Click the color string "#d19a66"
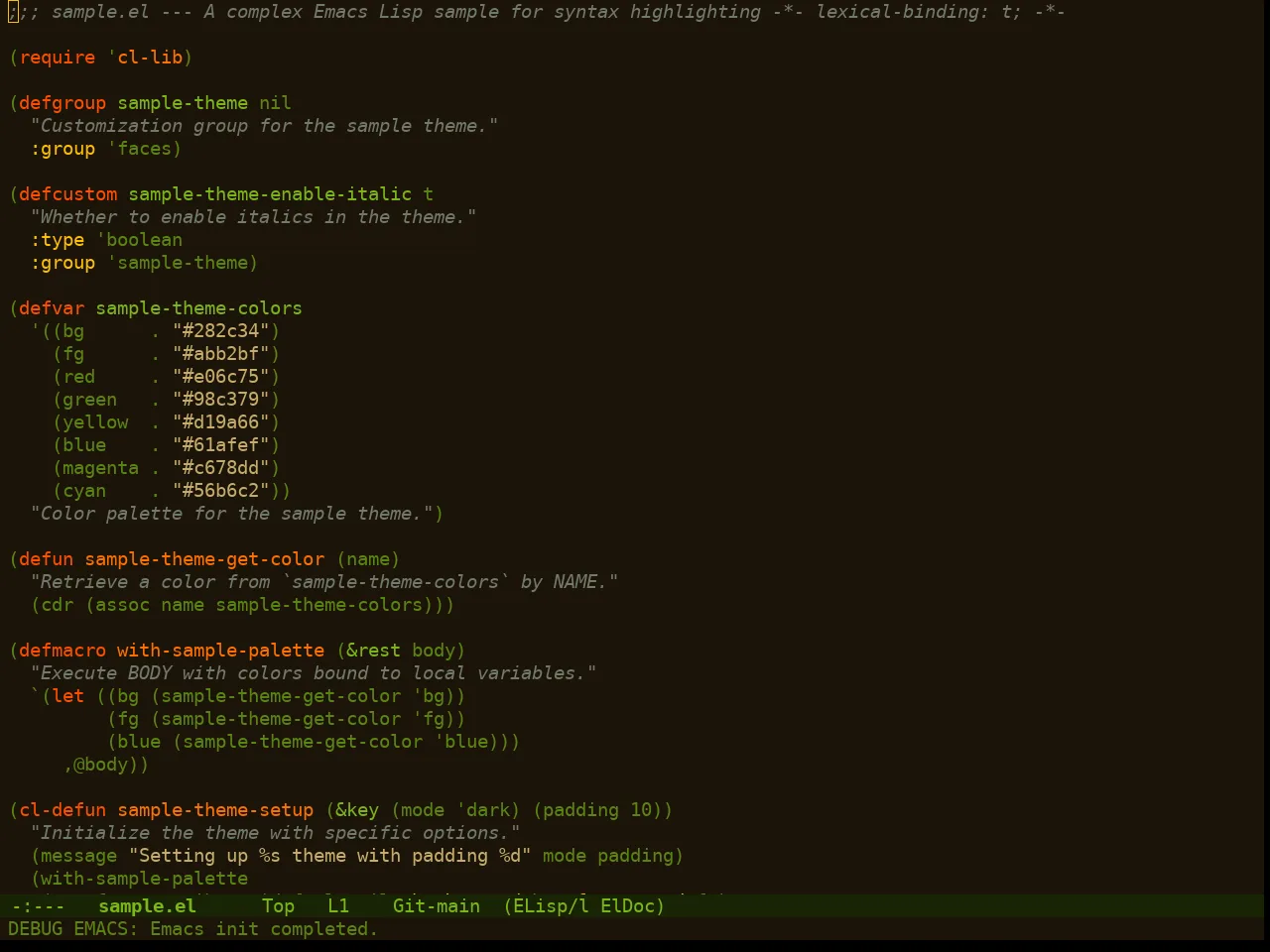Screen dimensions: 1270x952 [x=220, y=422]
